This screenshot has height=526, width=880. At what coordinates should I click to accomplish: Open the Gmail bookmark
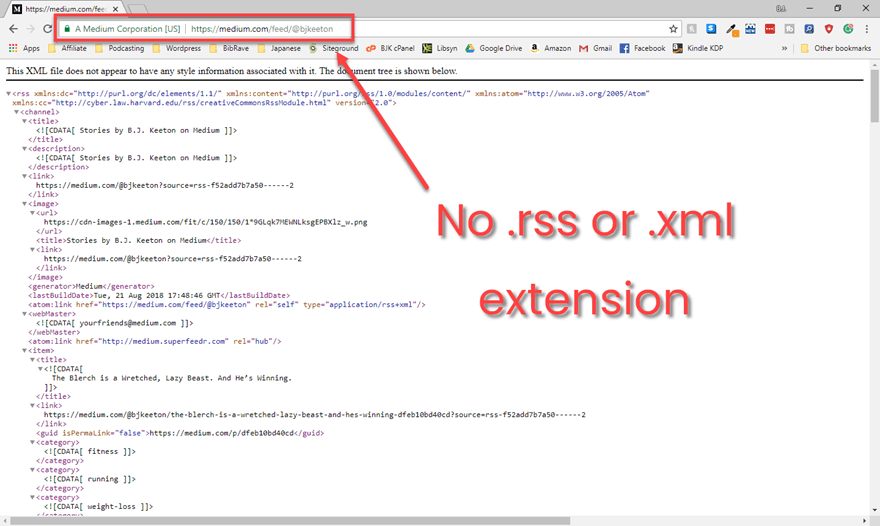pos(595,48)
